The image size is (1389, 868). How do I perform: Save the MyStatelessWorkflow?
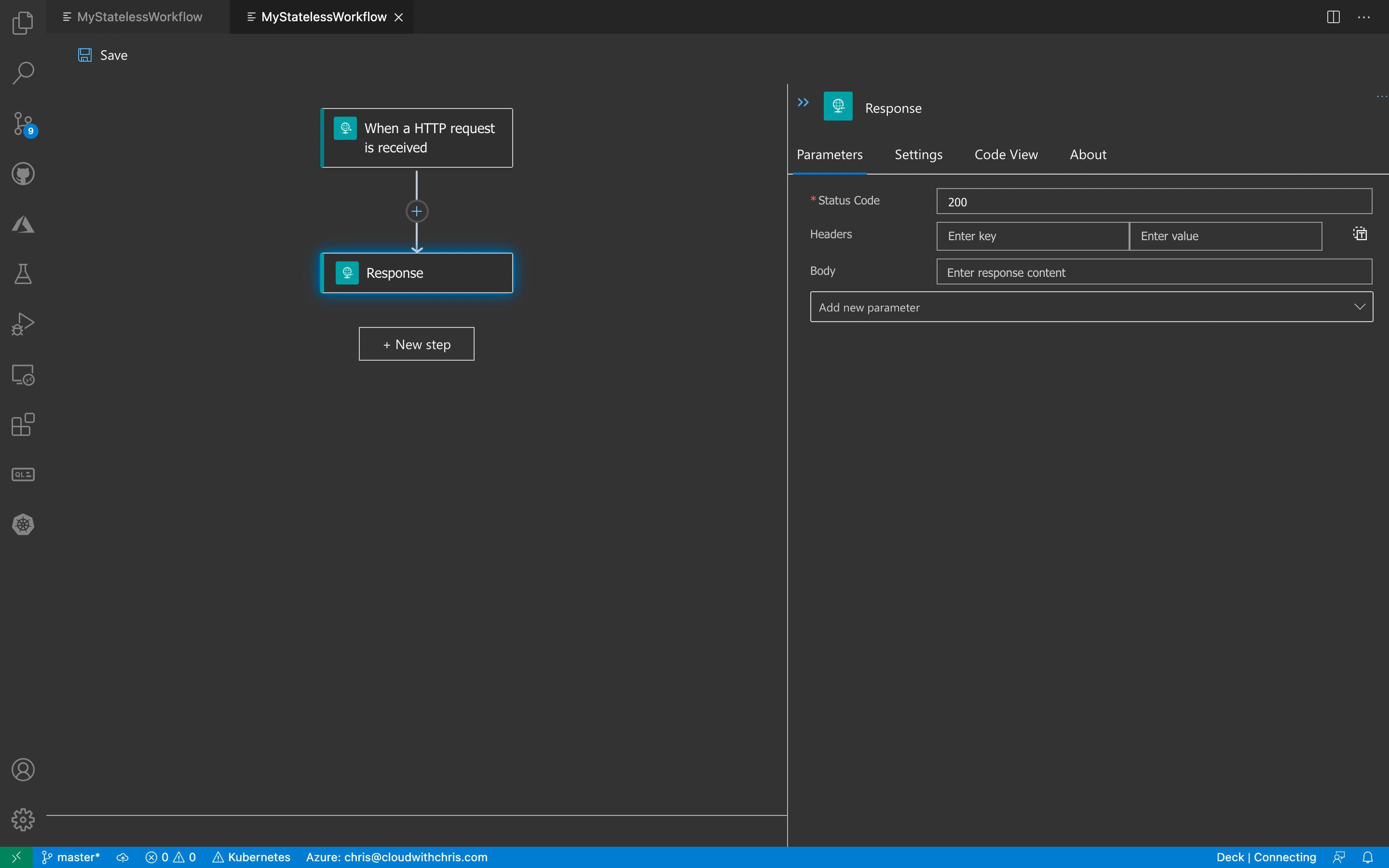pos(103,55)
